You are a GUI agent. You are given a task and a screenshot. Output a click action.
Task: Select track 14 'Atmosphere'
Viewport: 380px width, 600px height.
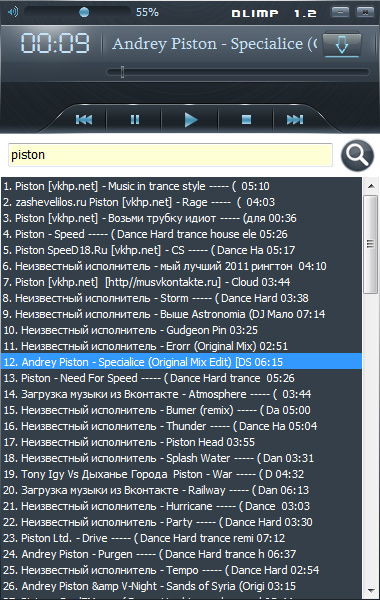point(181,394)
